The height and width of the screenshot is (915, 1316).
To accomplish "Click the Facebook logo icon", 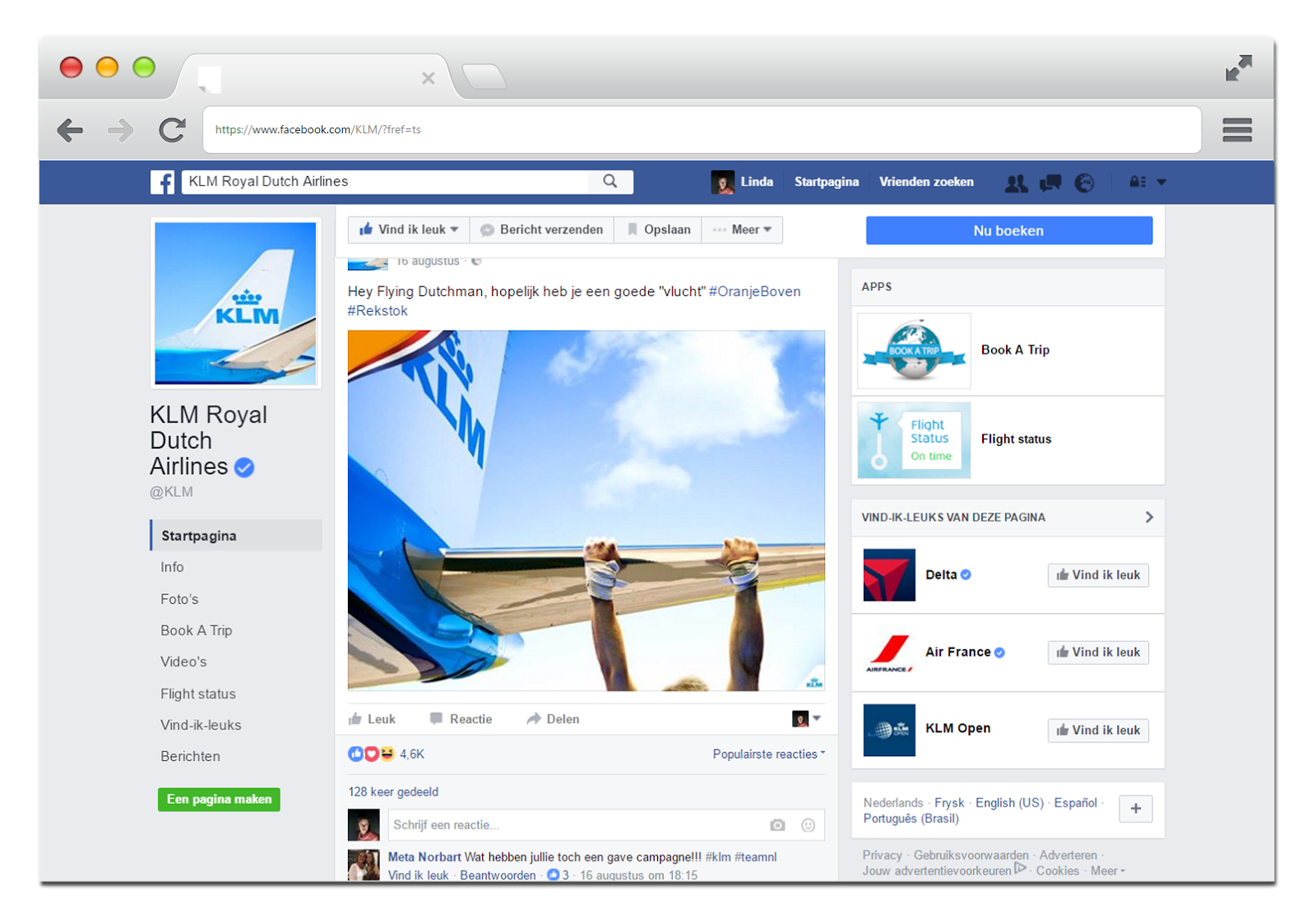I will pyautogui.click(x=162, y=182).
